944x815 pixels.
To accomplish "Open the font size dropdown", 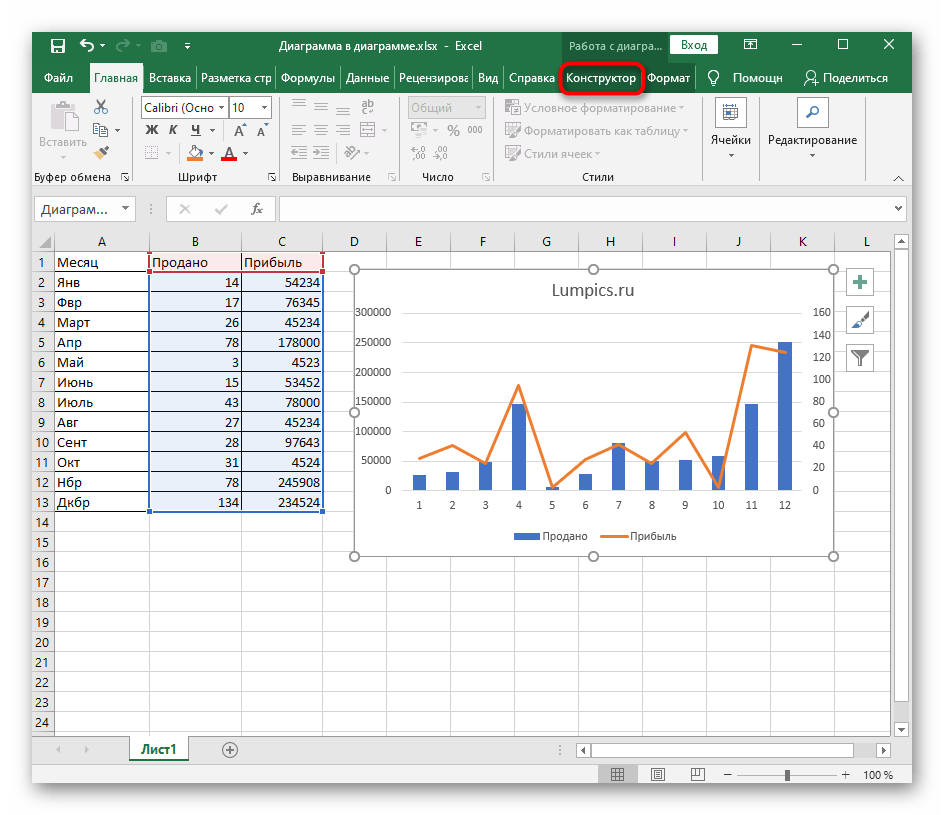I will click(x=264, y=108).
